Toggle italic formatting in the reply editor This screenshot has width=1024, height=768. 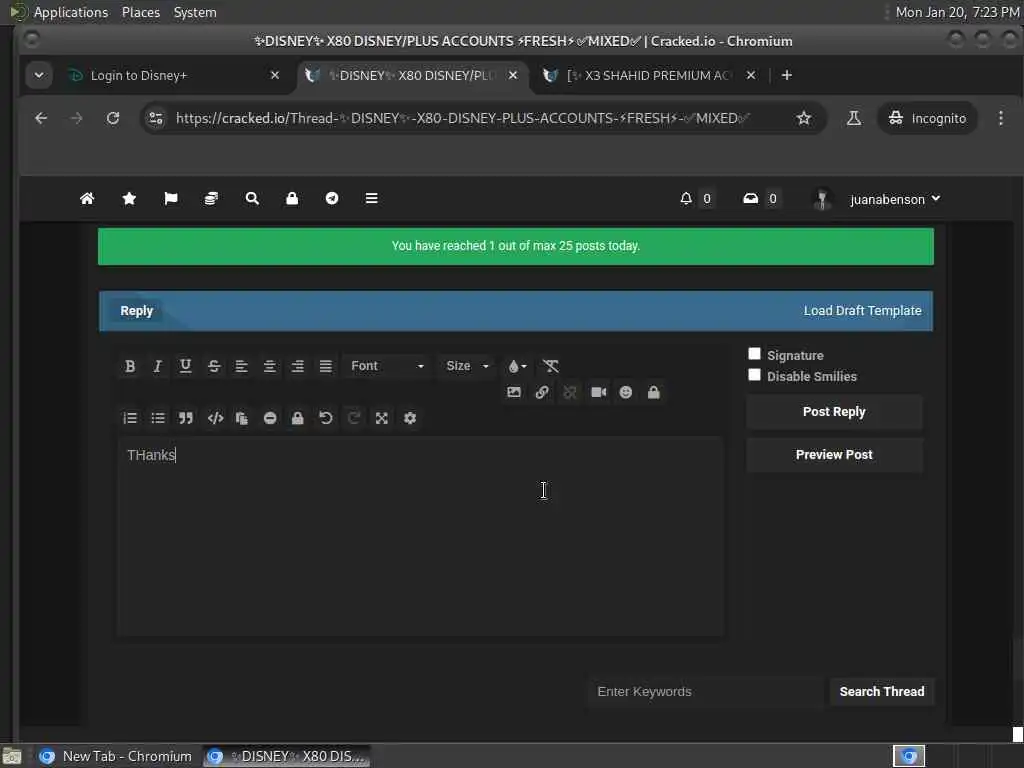(157, 366)
